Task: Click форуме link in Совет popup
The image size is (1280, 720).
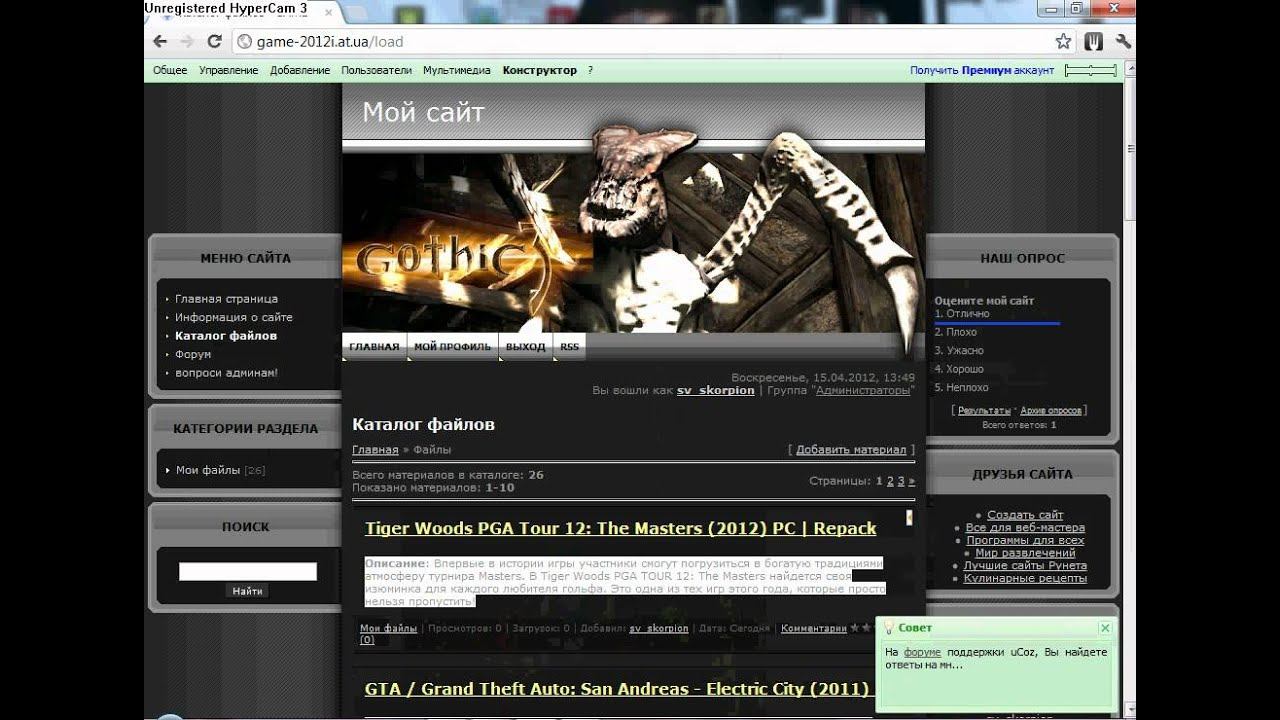Action: coord(922,652)
